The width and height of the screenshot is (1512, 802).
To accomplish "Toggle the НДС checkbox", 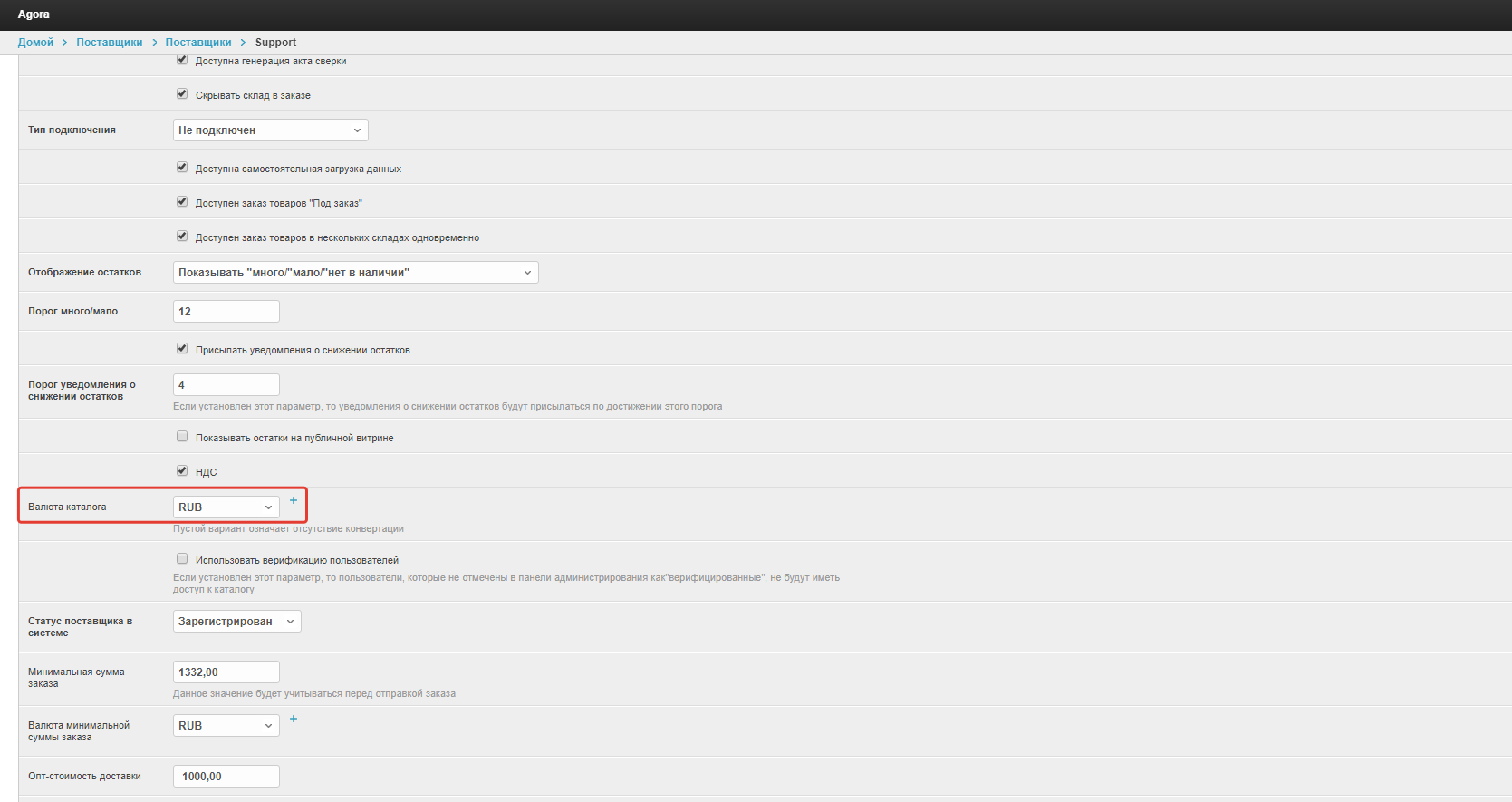I will pyautogui.click(x=182, y=470).
